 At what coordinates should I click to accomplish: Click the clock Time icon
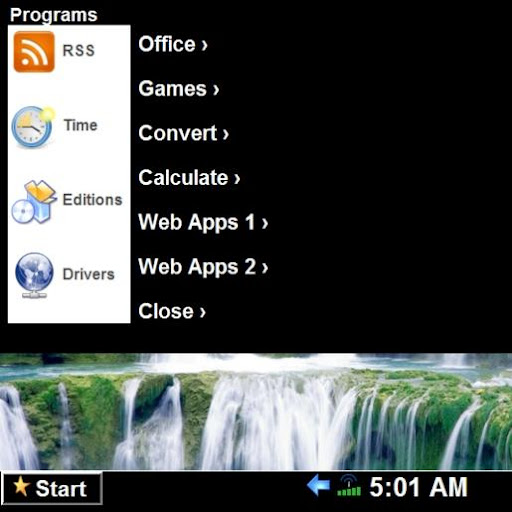[x=33, y=127]
